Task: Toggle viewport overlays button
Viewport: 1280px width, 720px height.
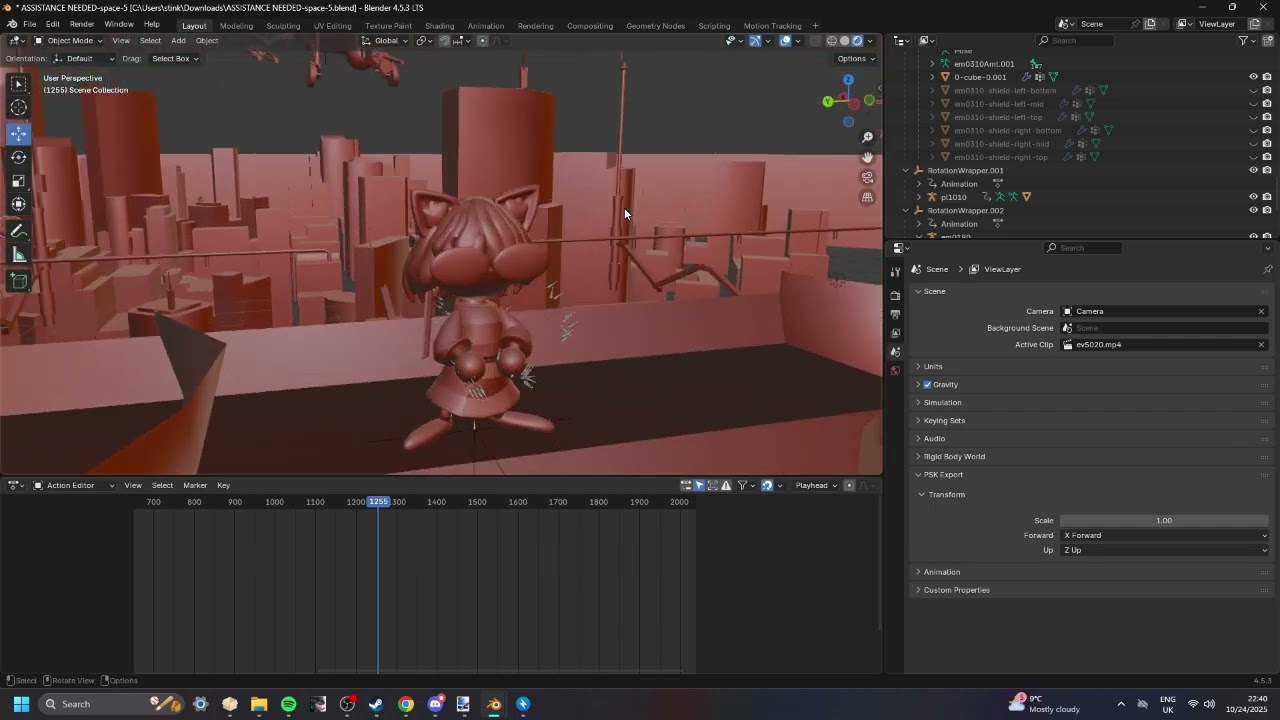Action: point(786,41)
